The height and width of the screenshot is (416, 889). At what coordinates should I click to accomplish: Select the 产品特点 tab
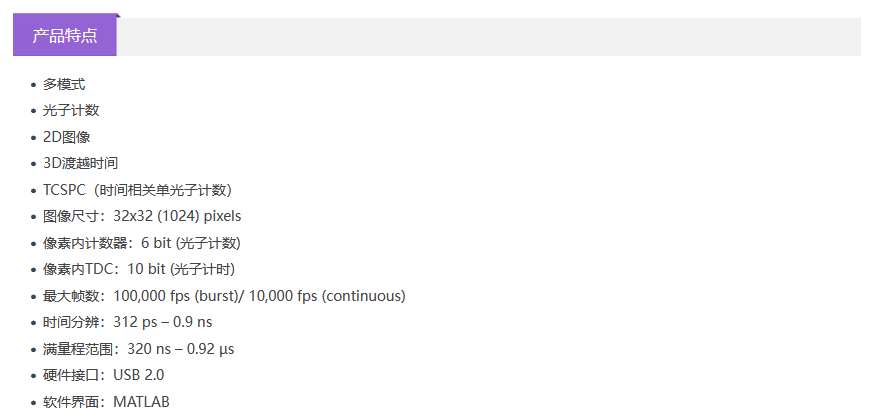pyautogui.click(x=65, y=36)
